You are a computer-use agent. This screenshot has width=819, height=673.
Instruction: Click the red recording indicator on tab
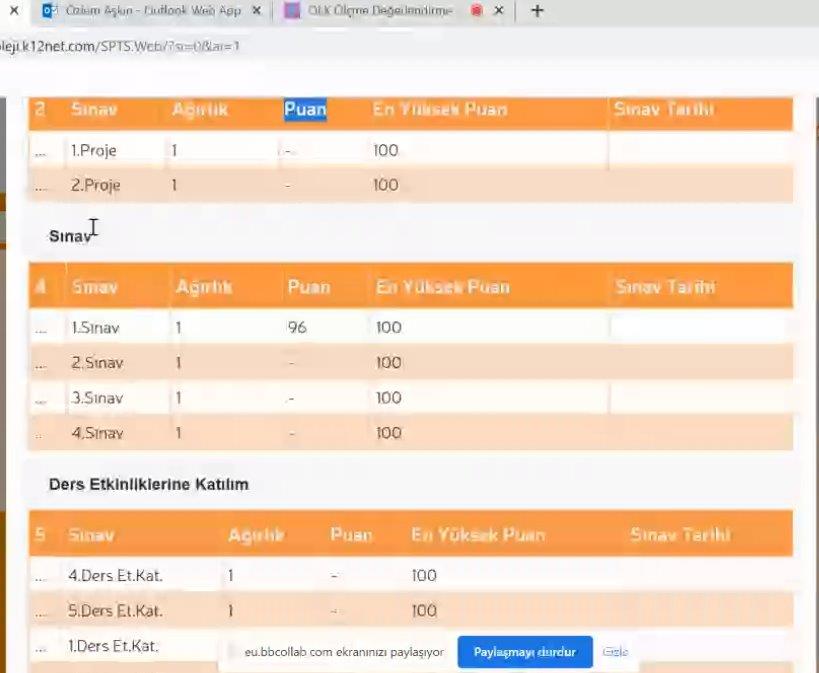[x=476, y=11]
